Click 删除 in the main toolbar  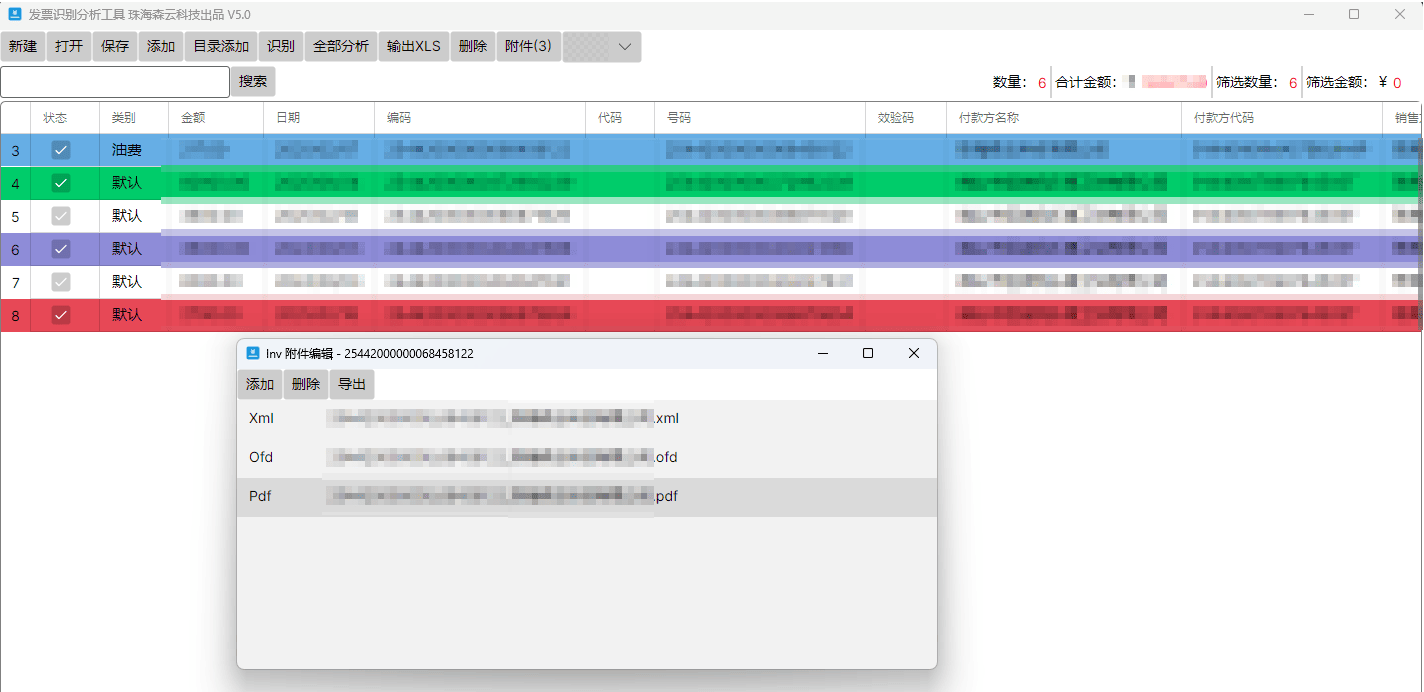473,47
